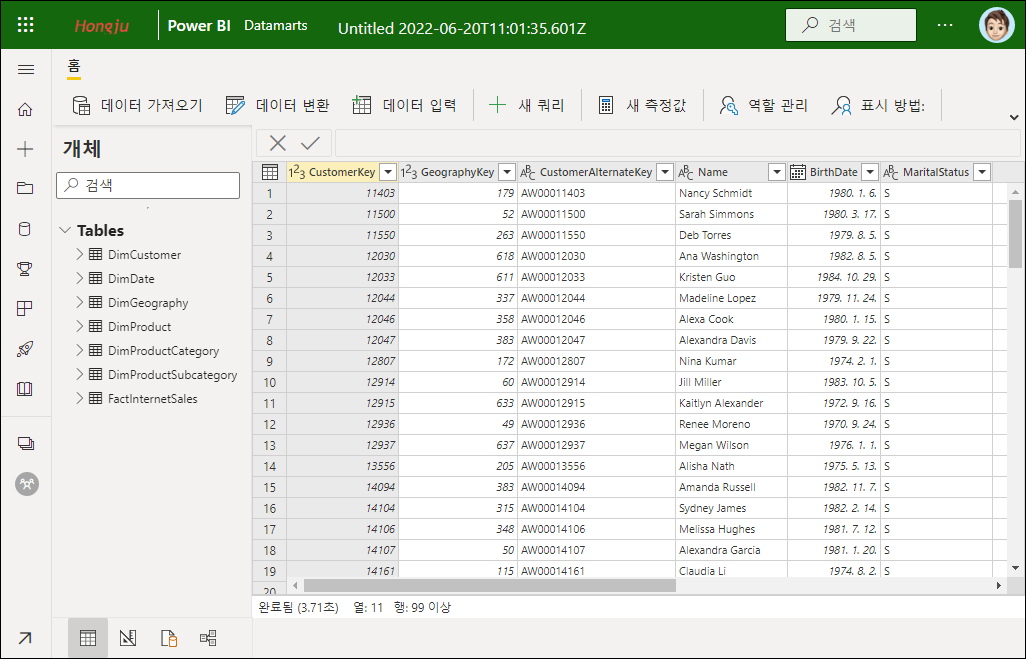
Task: Click the table select-all corner icon
Action: point(270,172)
